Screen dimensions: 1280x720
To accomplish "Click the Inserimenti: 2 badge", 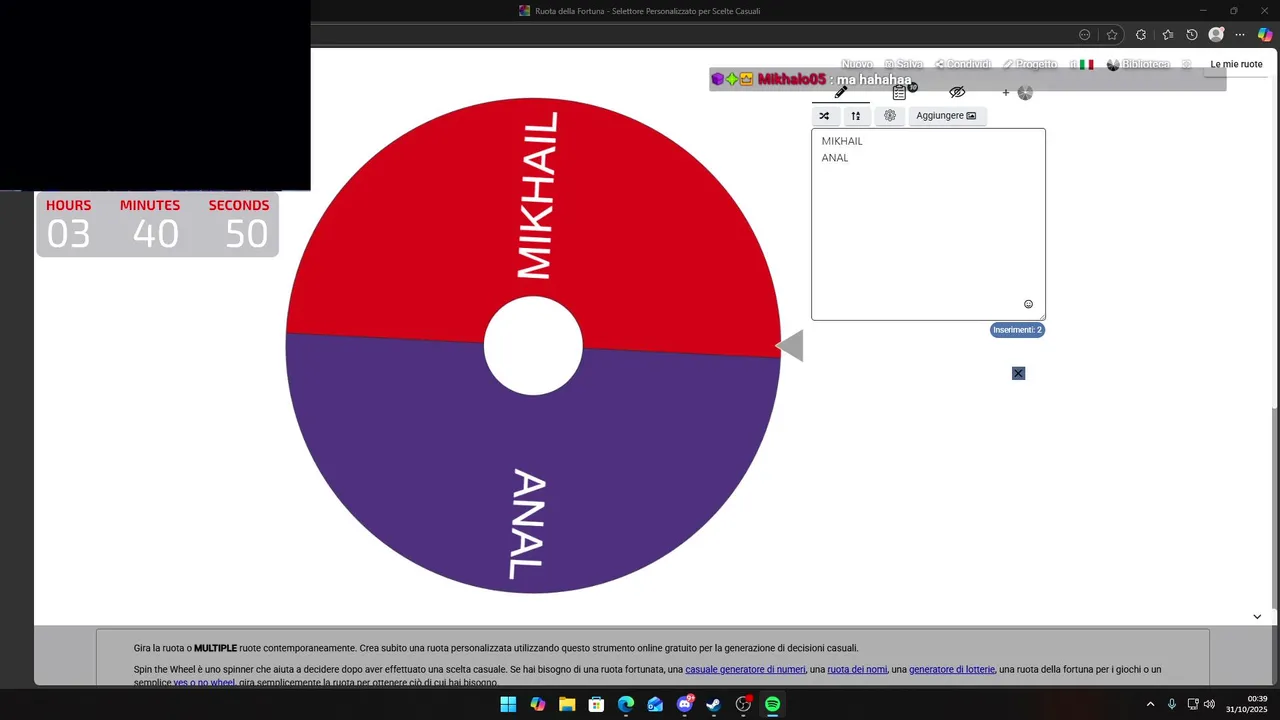I will tap(1017, 330).
